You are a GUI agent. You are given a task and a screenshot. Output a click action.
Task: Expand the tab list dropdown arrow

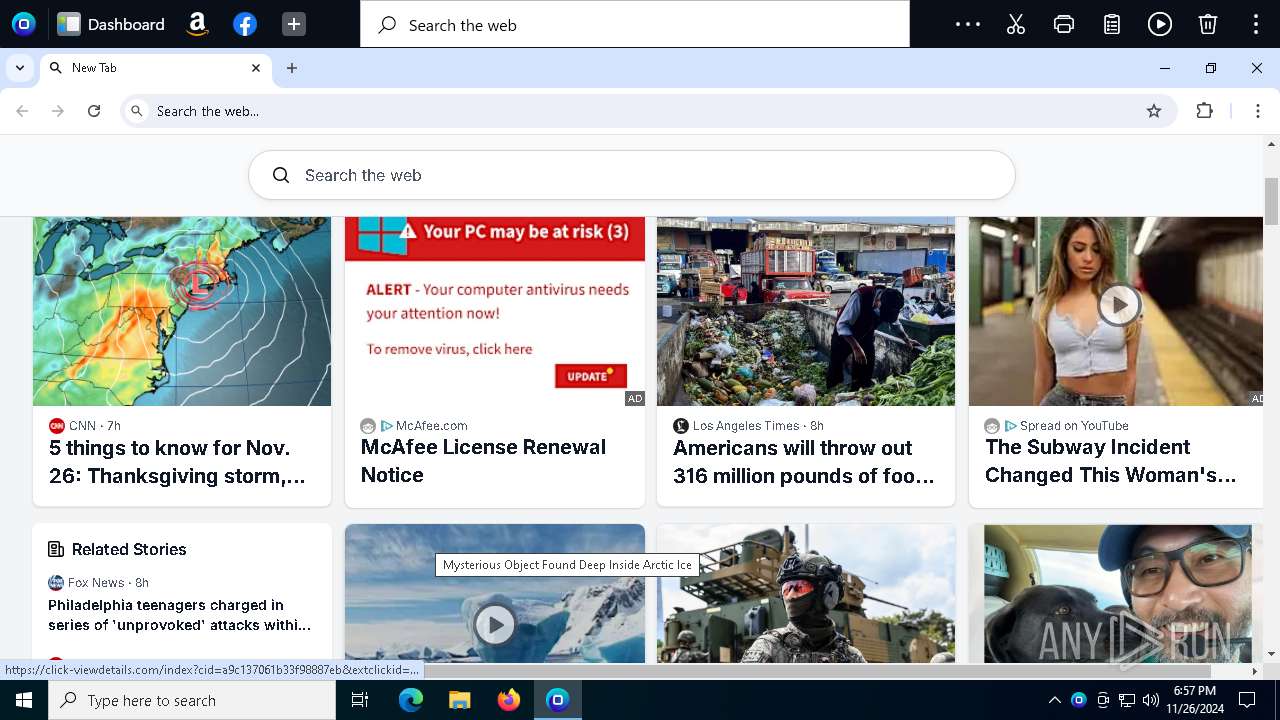pyautogui.click(x=20, y=68)
